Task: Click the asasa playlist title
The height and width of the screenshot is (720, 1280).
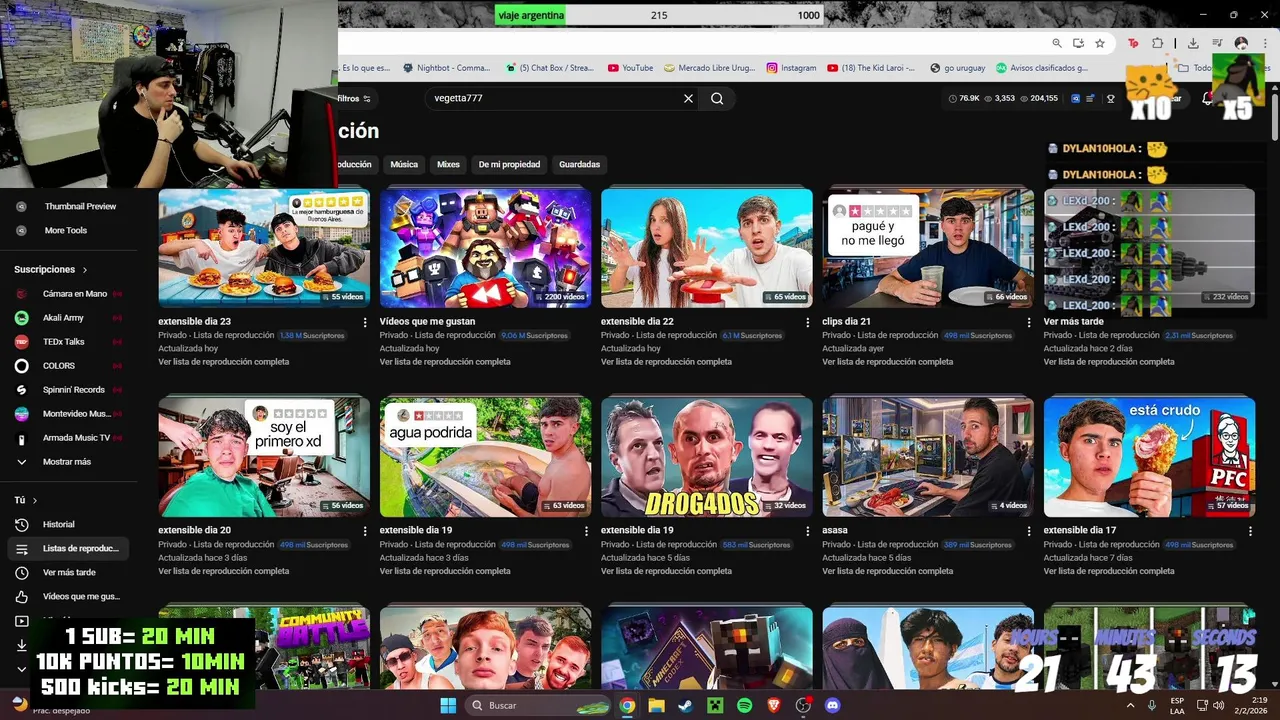Action: point(834,530)
